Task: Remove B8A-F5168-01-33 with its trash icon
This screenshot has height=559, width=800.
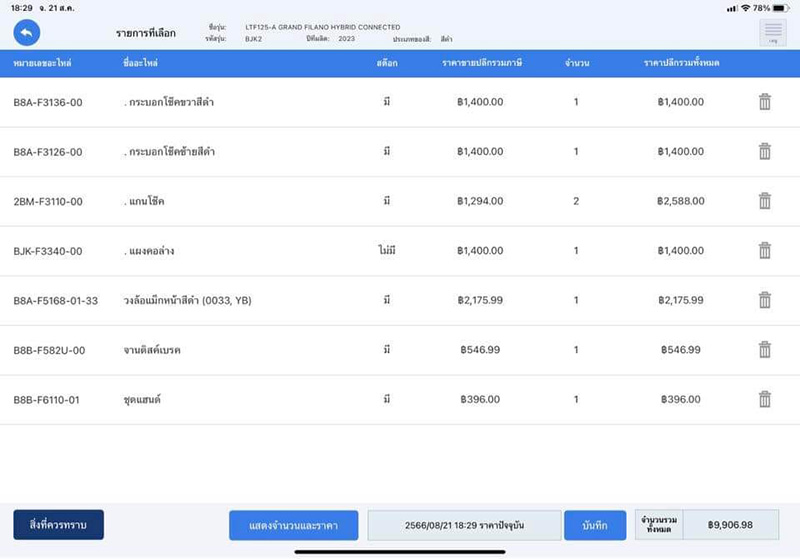Action: coord(764,300)
